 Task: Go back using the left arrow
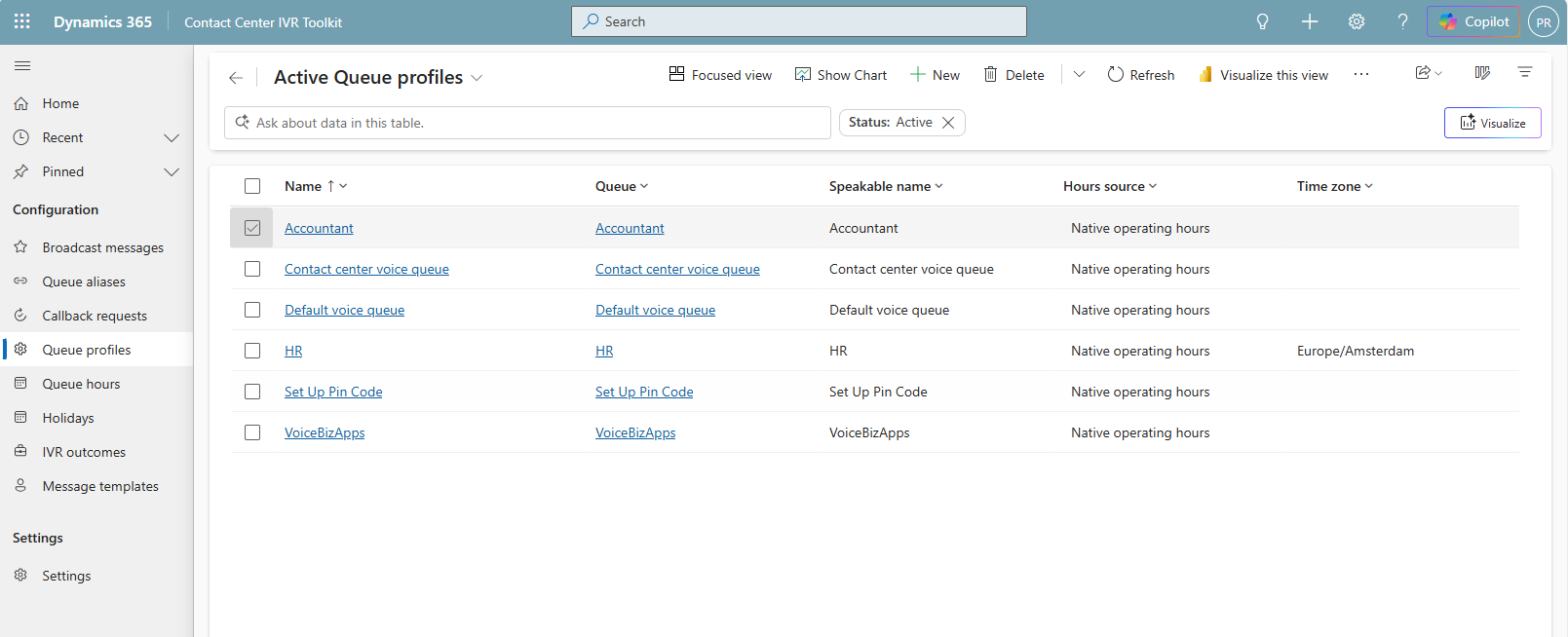pos(236,78)
